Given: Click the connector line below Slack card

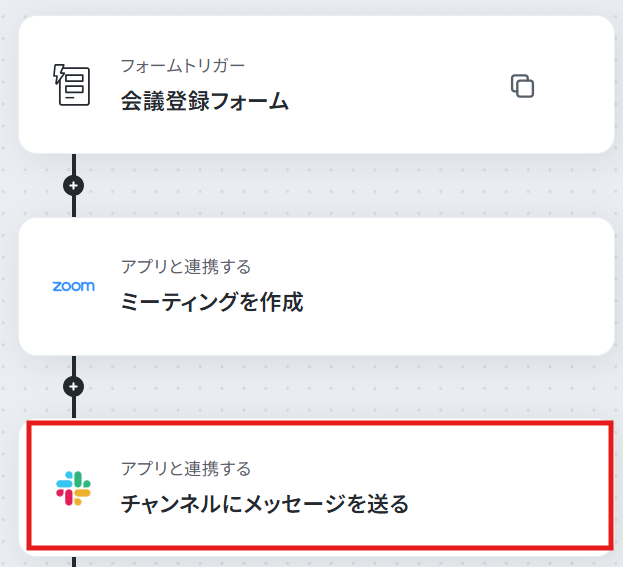Looking at the screenshot, I should click(74, 562).
